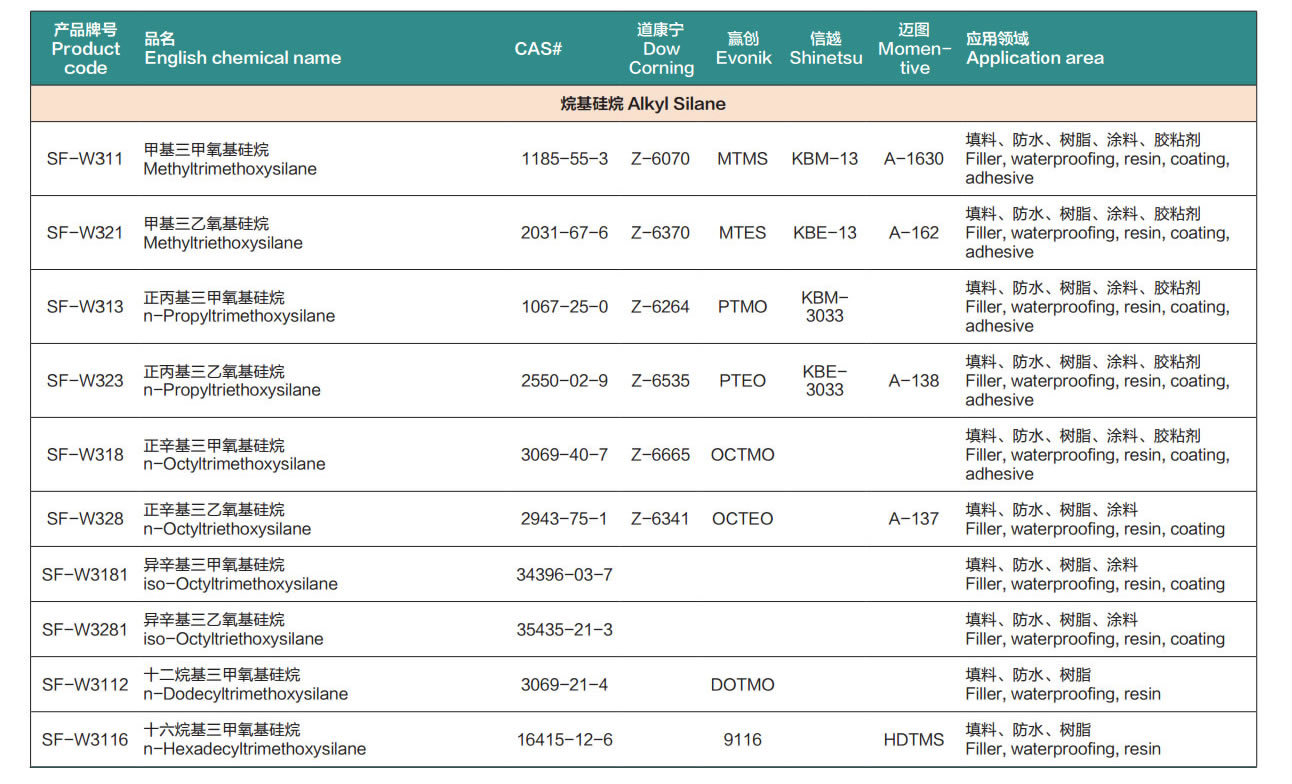1292x784 pixels.
Task: Select CAS number 16415-12-6
Action: pos(564,740)
